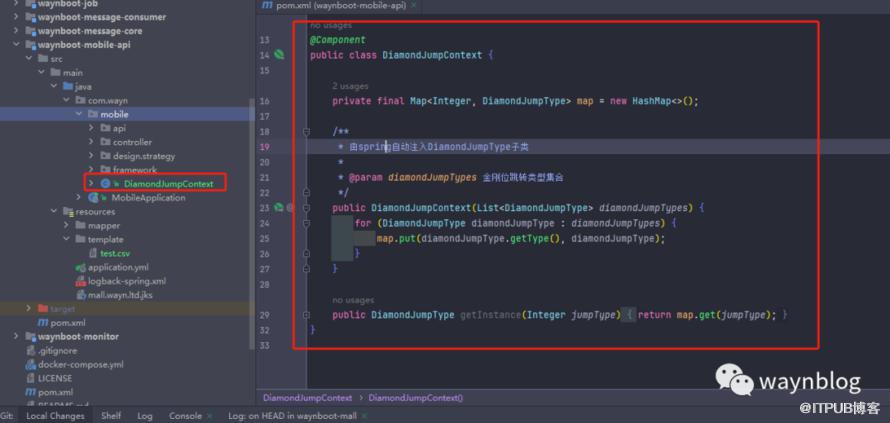Expand the waynboot-monitor module
Viewport: 890px width, 423px height.
tap(16, 337)
